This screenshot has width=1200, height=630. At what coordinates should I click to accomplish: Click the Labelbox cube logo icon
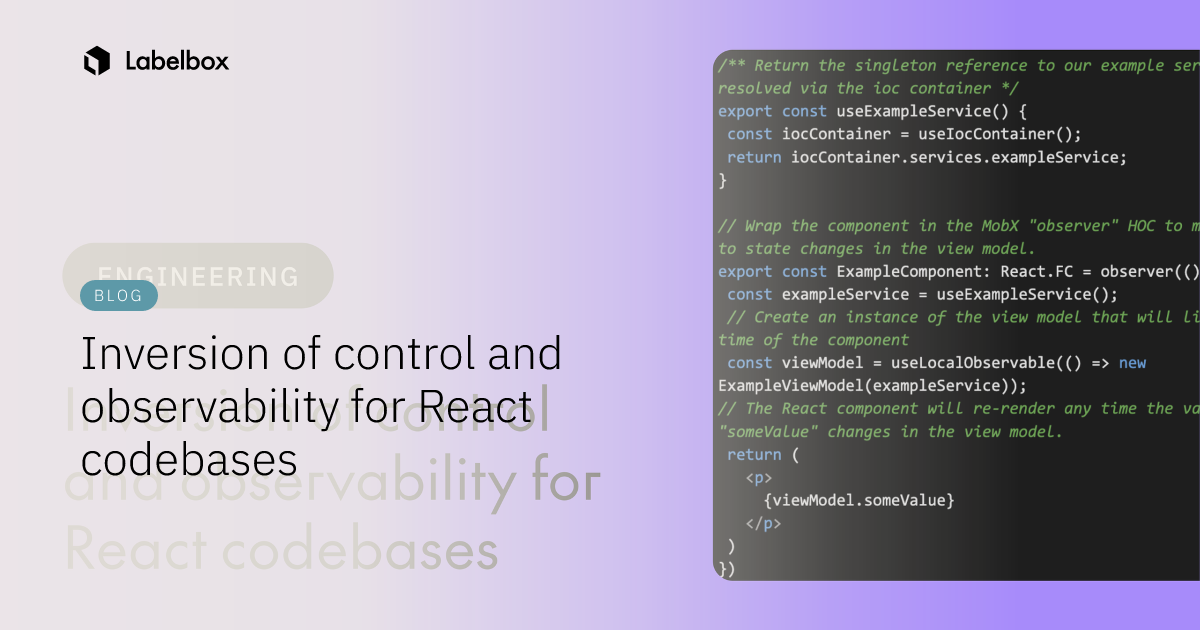(97, 61)
